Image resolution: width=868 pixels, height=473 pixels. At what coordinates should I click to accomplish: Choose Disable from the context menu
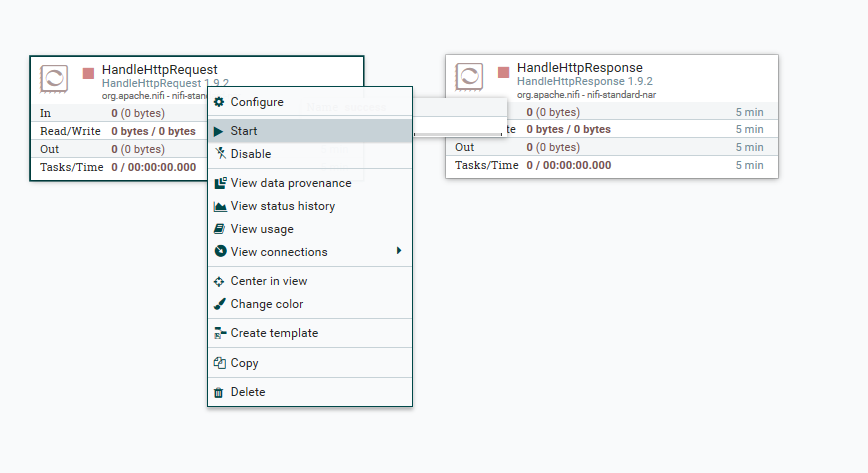310,154
